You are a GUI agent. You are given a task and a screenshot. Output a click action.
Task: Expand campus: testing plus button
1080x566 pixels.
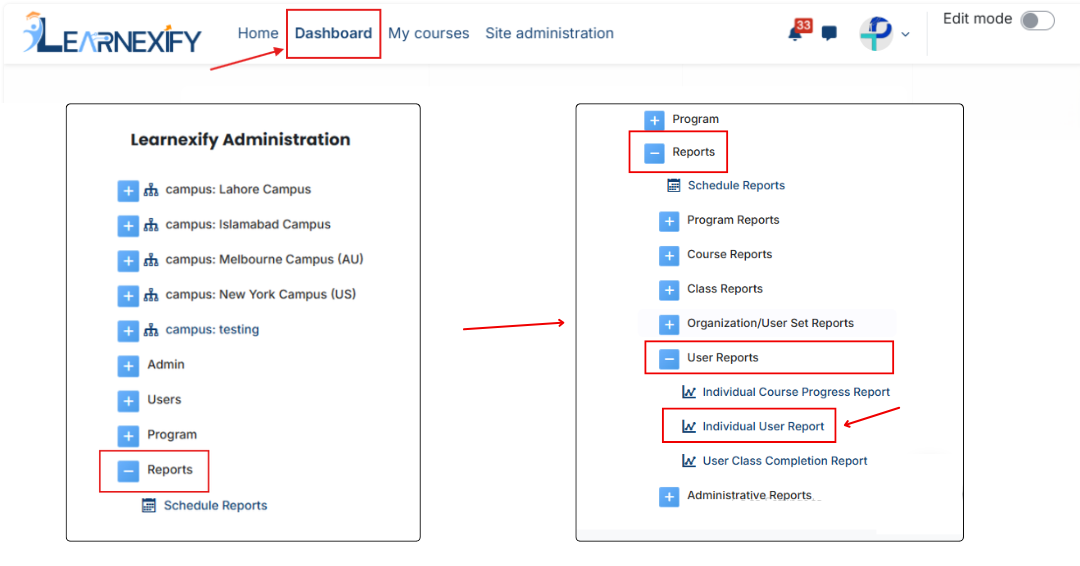pyautogui.click(x=128, y=331)
